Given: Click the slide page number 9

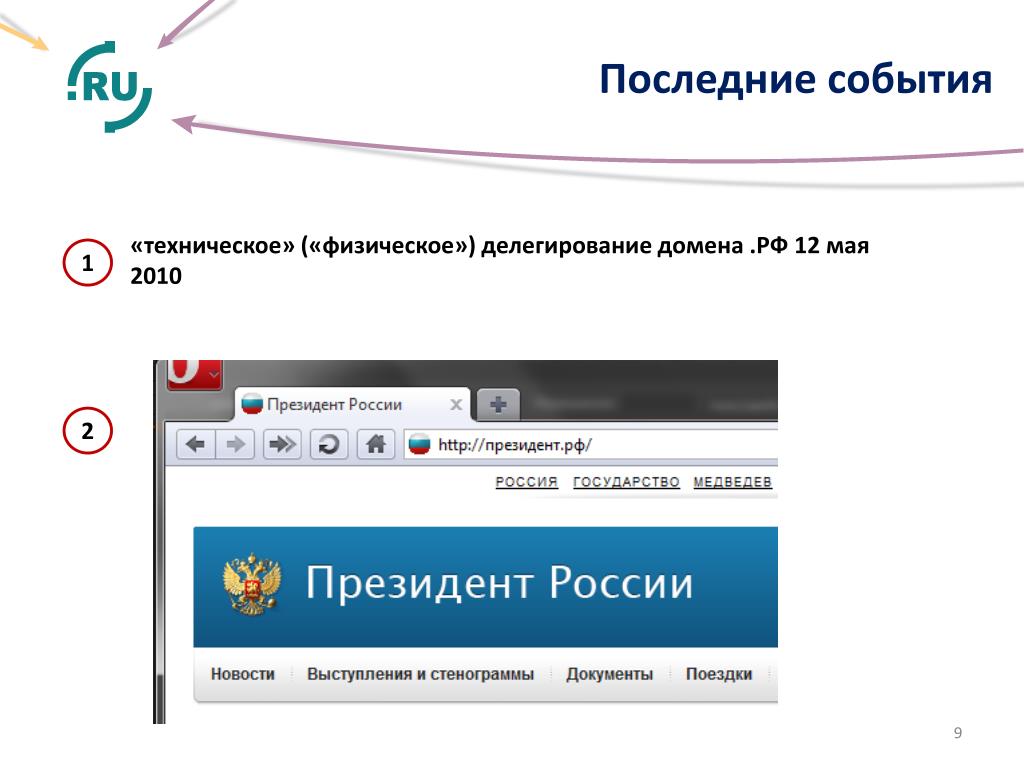Looking at the screenshot, I should pos(958,733).
